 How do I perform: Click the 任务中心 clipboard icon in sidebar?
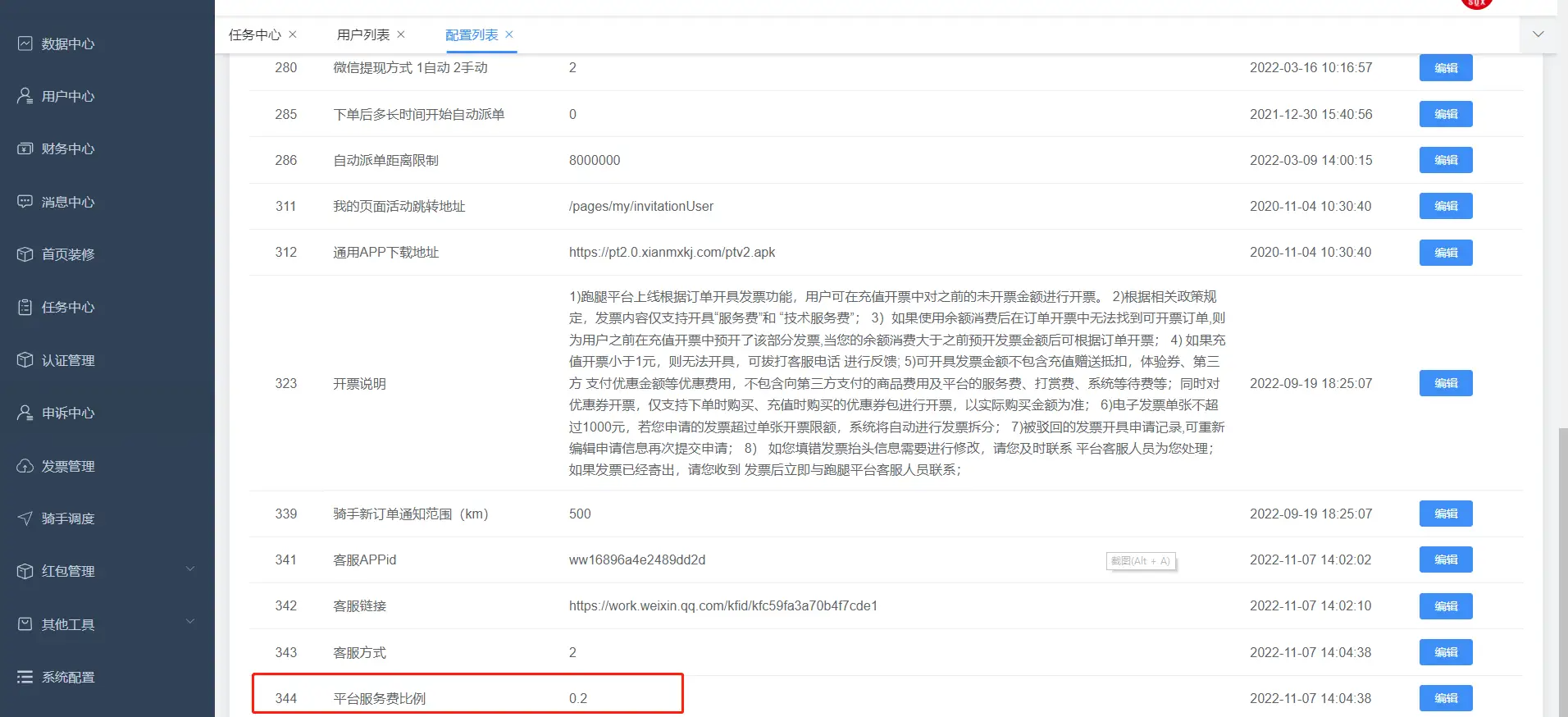25,307
